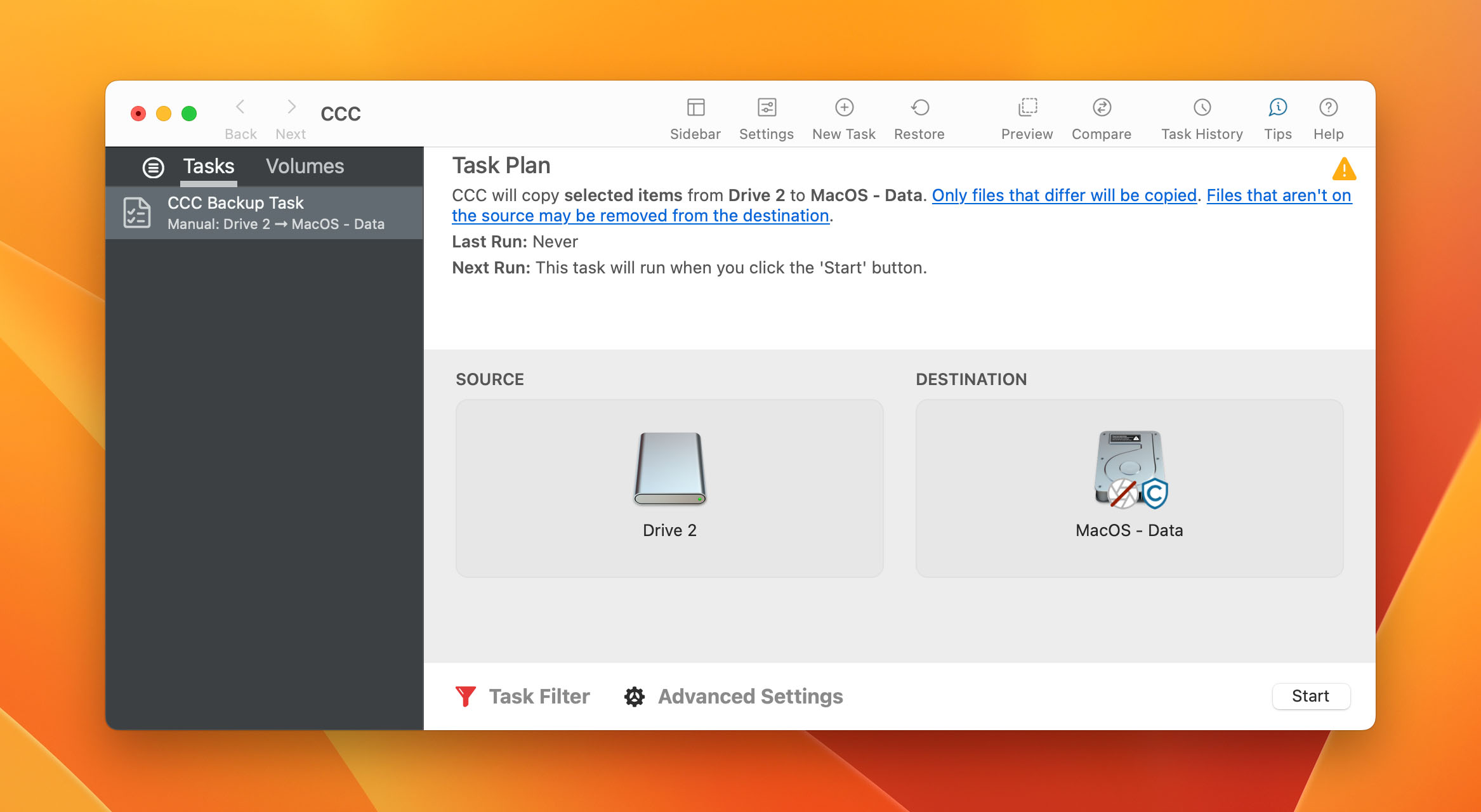Zoom the CCC window with green button
1481x812 pixels.
tap(189, 114)
